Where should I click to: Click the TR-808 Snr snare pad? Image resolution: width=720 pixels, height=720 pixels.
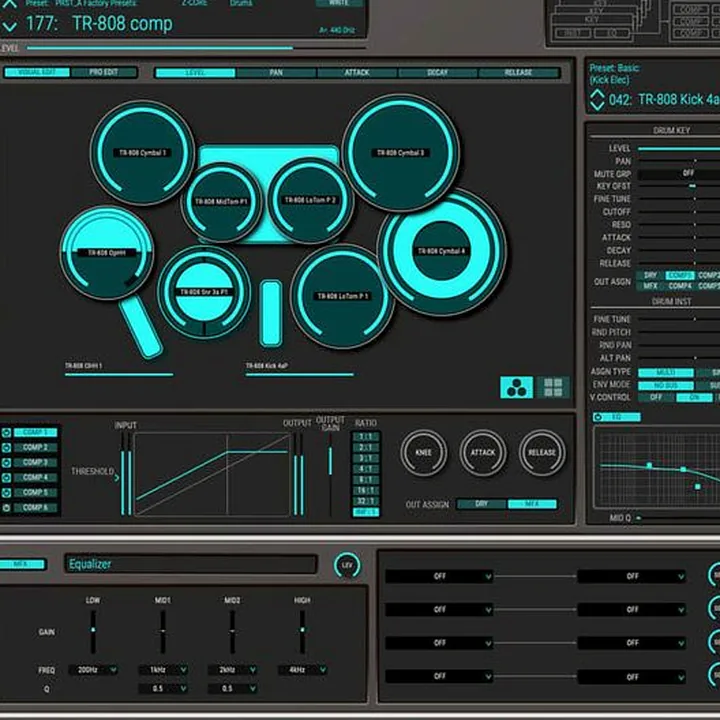pos(204,292)
